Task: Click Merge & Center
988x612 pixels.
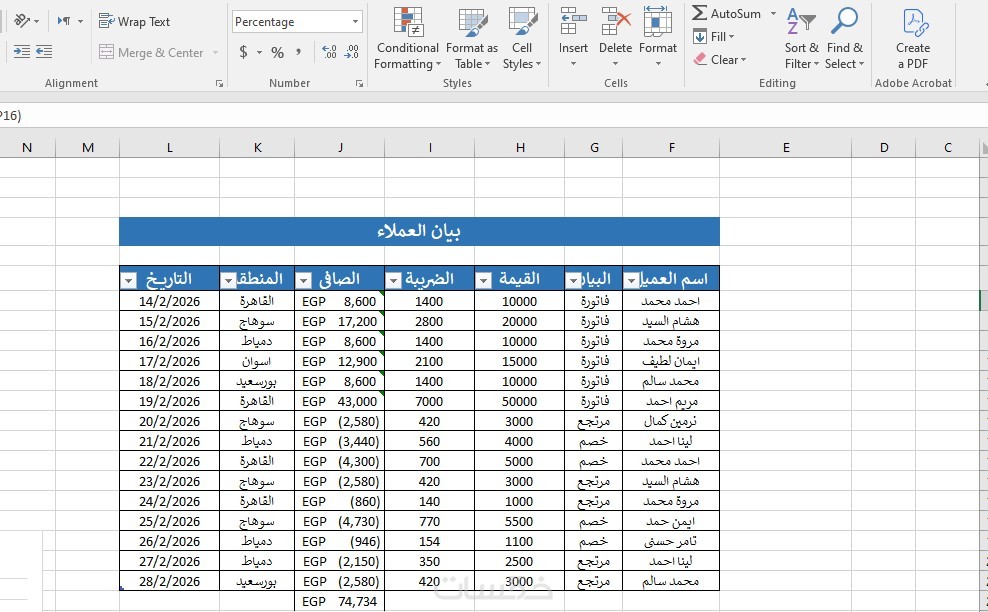Action: pos(151,52)
